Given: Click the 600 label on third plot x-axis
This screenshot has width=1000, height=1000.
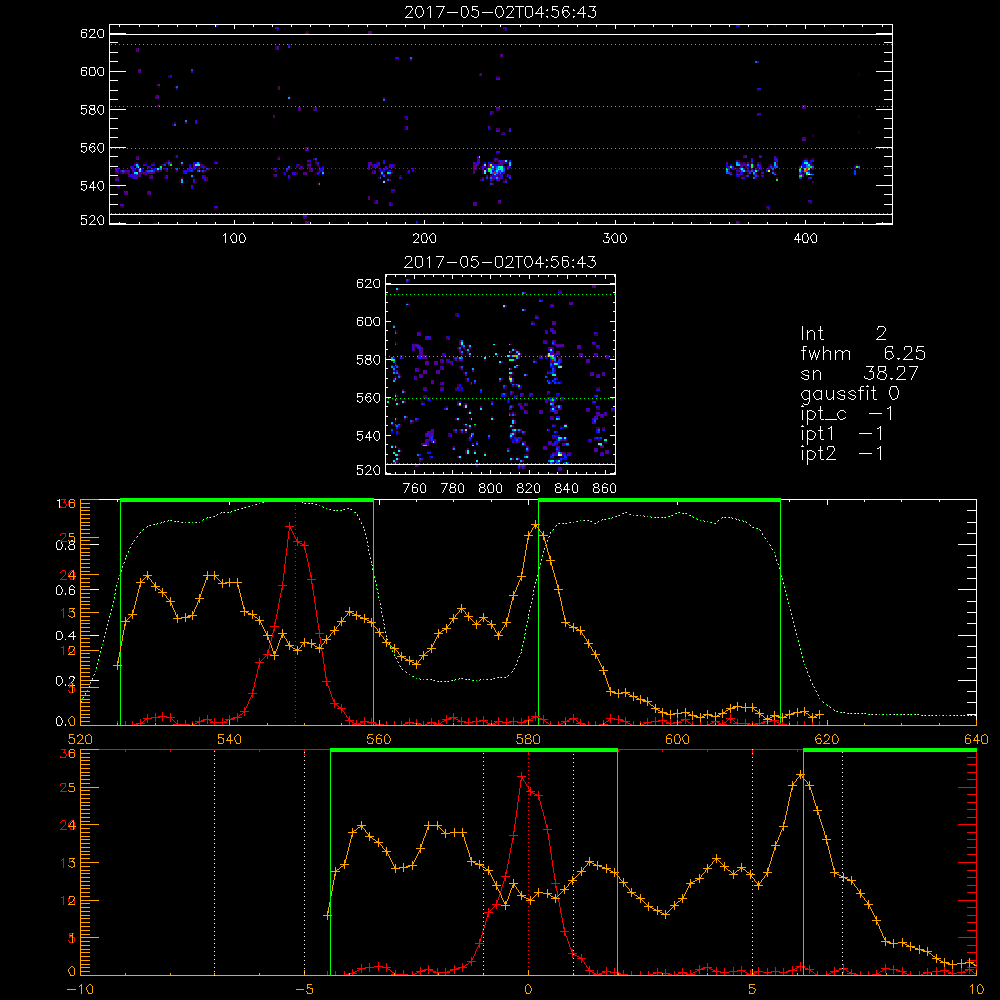Looking at the screenshot, I should pyautogui.click(x=678, y=740).
